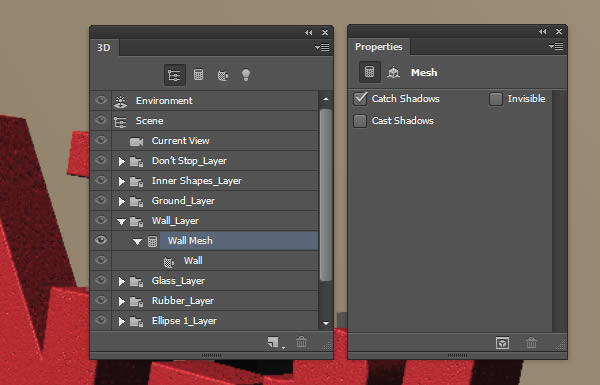The height and width of the screenshot is (385, 600).
Task: Expand Glass_Layer group
Action: [122, 282]
